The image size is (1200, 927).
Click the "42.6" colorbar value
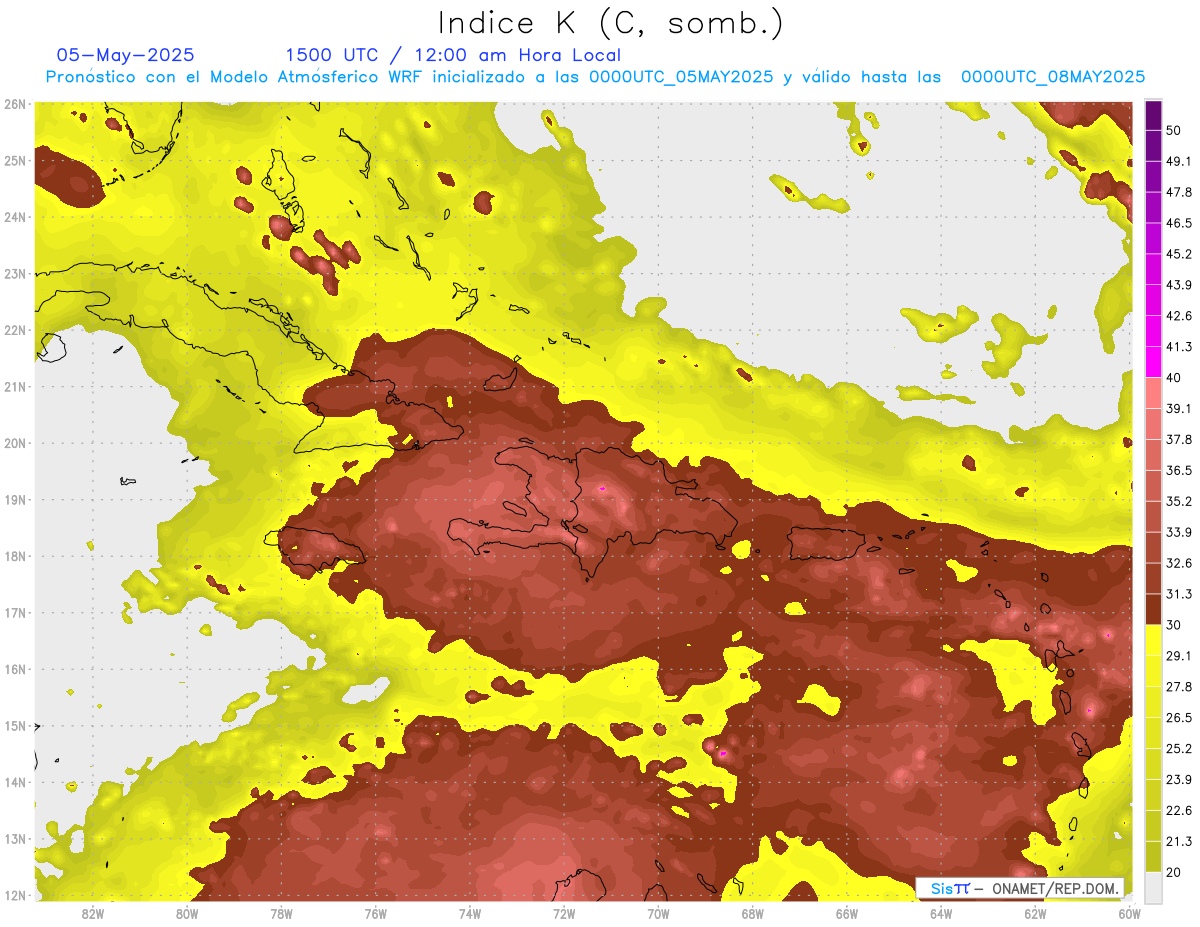click(1177, 316)
